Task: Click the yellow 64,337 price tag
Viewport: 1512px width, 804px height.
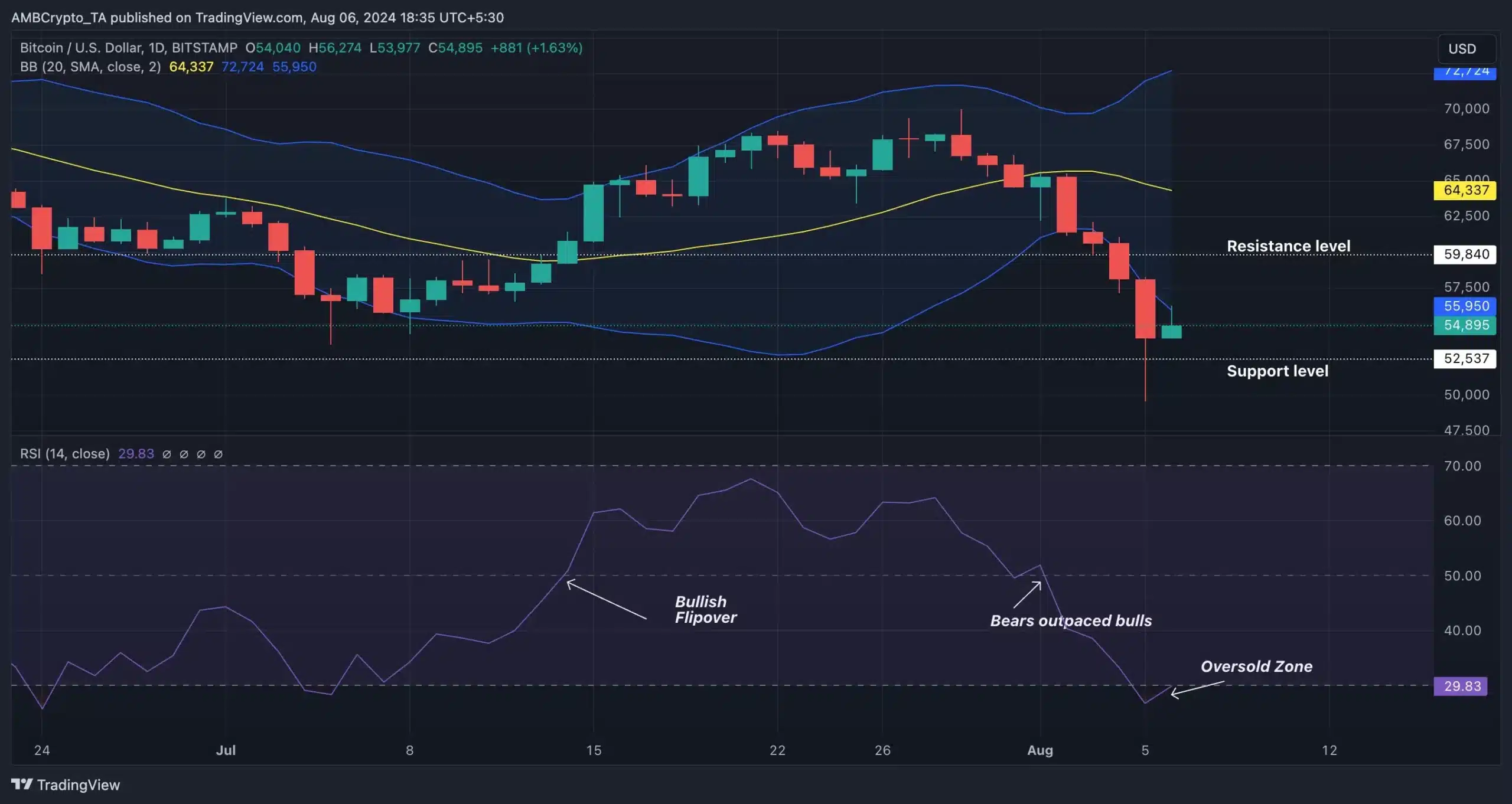Action: 1465,190
